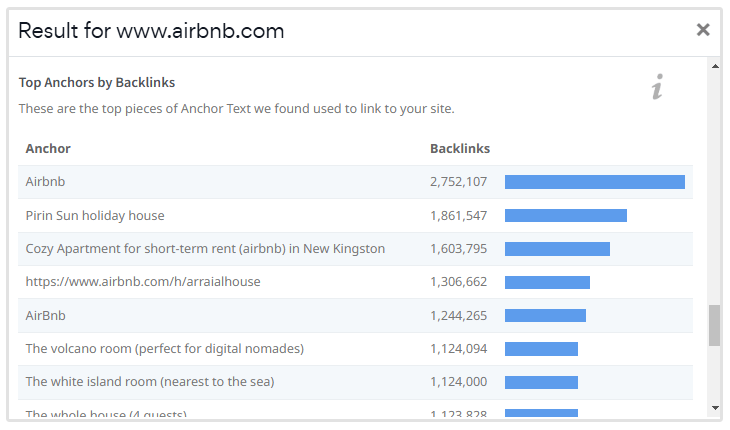Click the bar for Pirin Sun holiday house
Viewport: 730px width, 430px height.
[x=565, y=215]
